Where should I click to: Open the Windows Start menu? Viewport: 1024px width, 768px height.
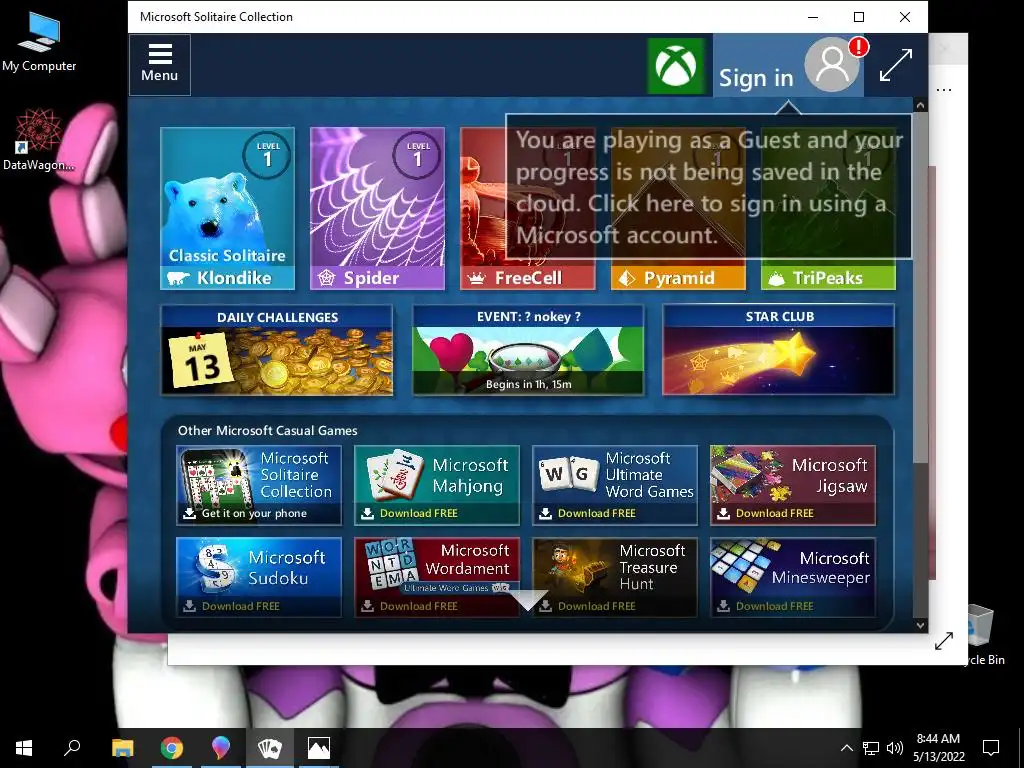(x=24, y=748)
